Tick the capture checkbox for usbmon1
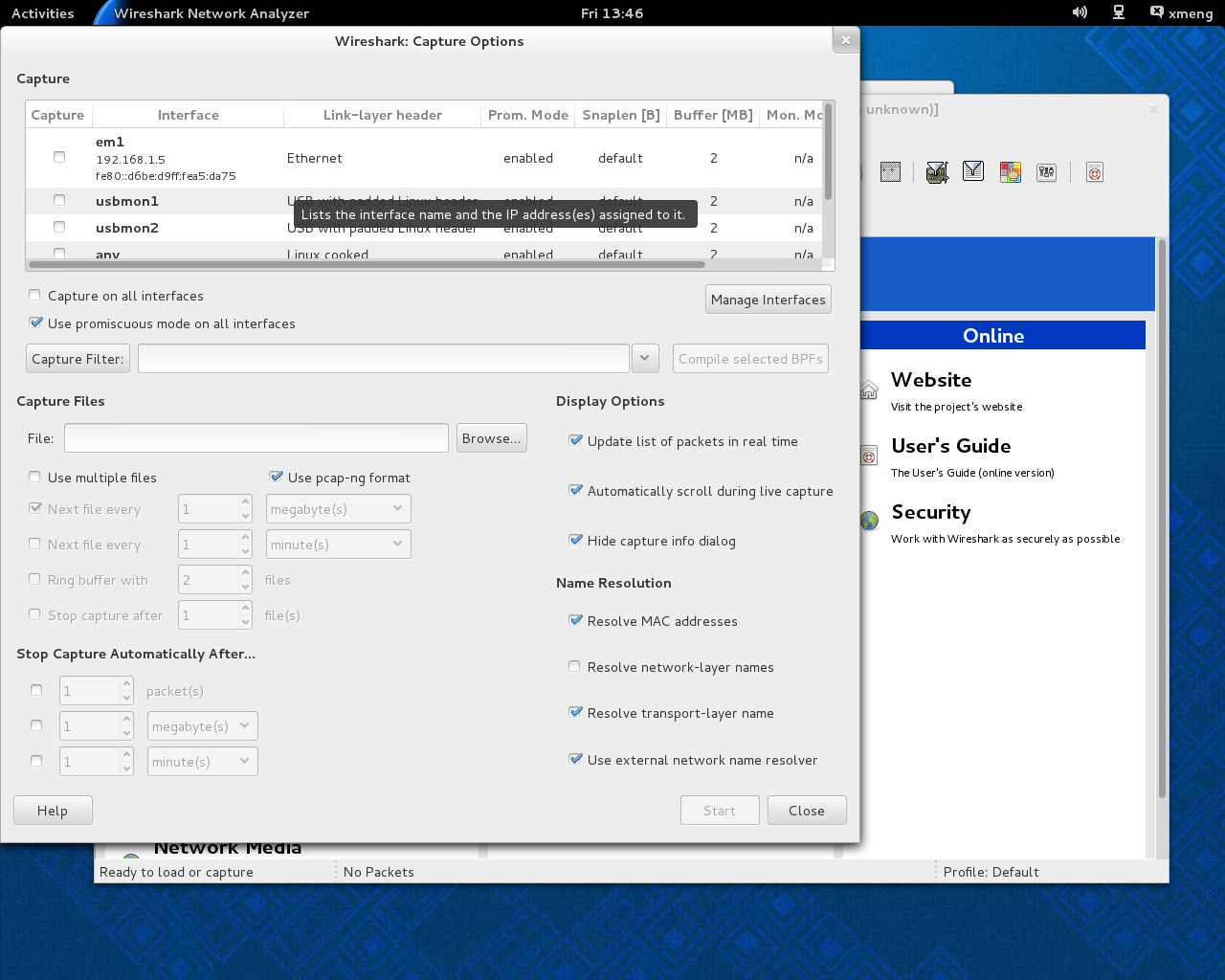 (x=59, y=200)
